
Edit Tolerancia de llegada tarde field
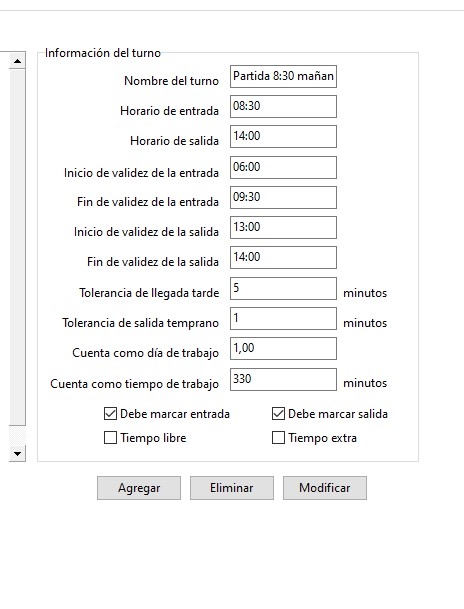(x=283, y=288)
